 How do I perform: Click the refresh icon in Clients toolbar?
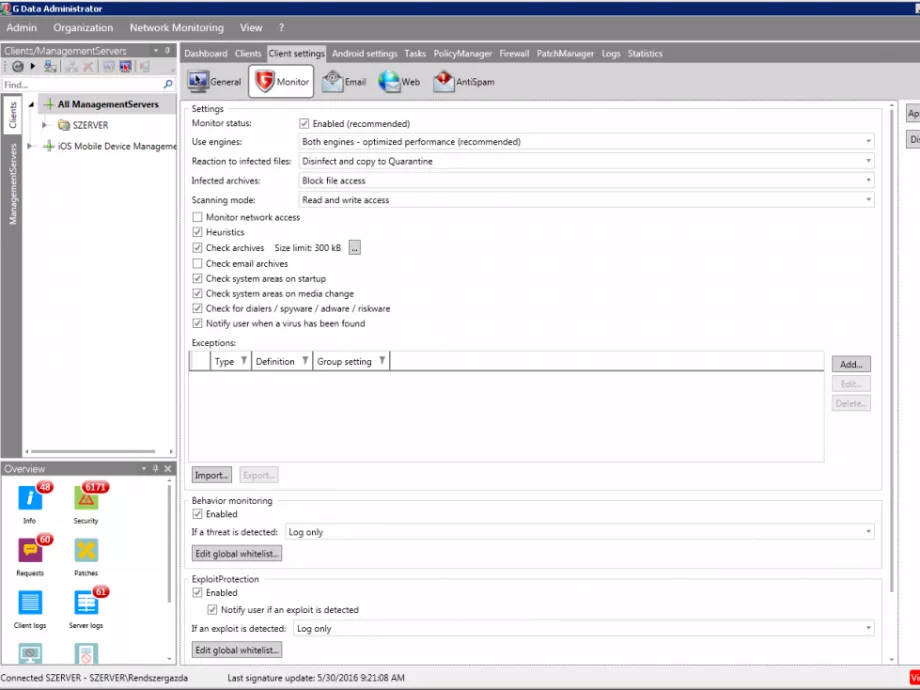click(18, 67)
